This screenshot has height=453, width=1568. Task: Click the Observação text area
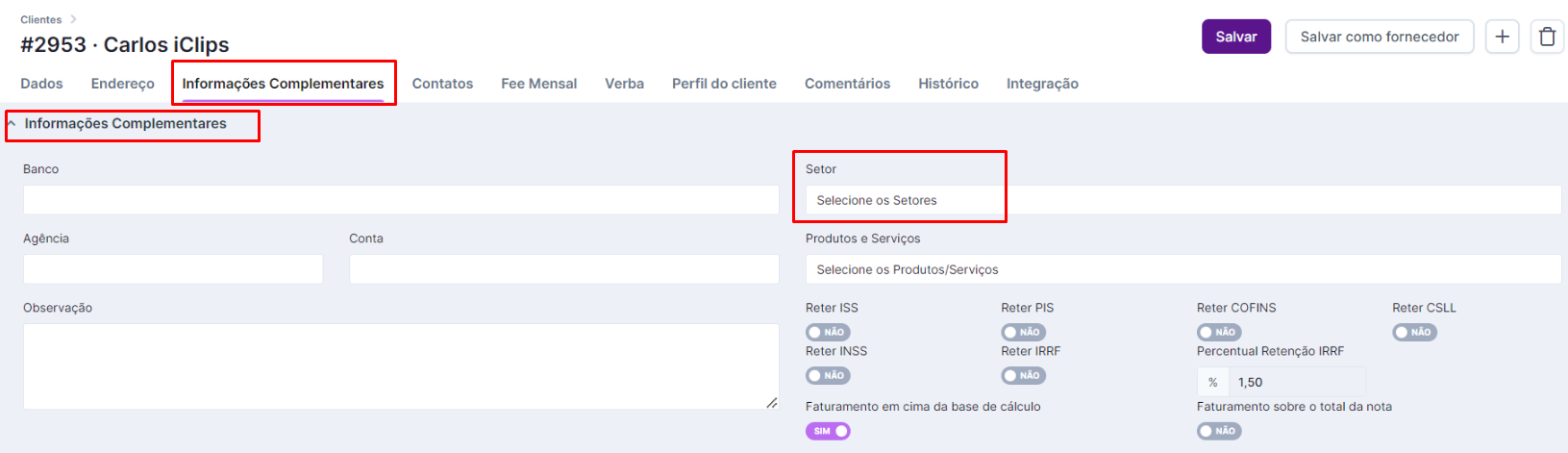(x=400, y=365)
